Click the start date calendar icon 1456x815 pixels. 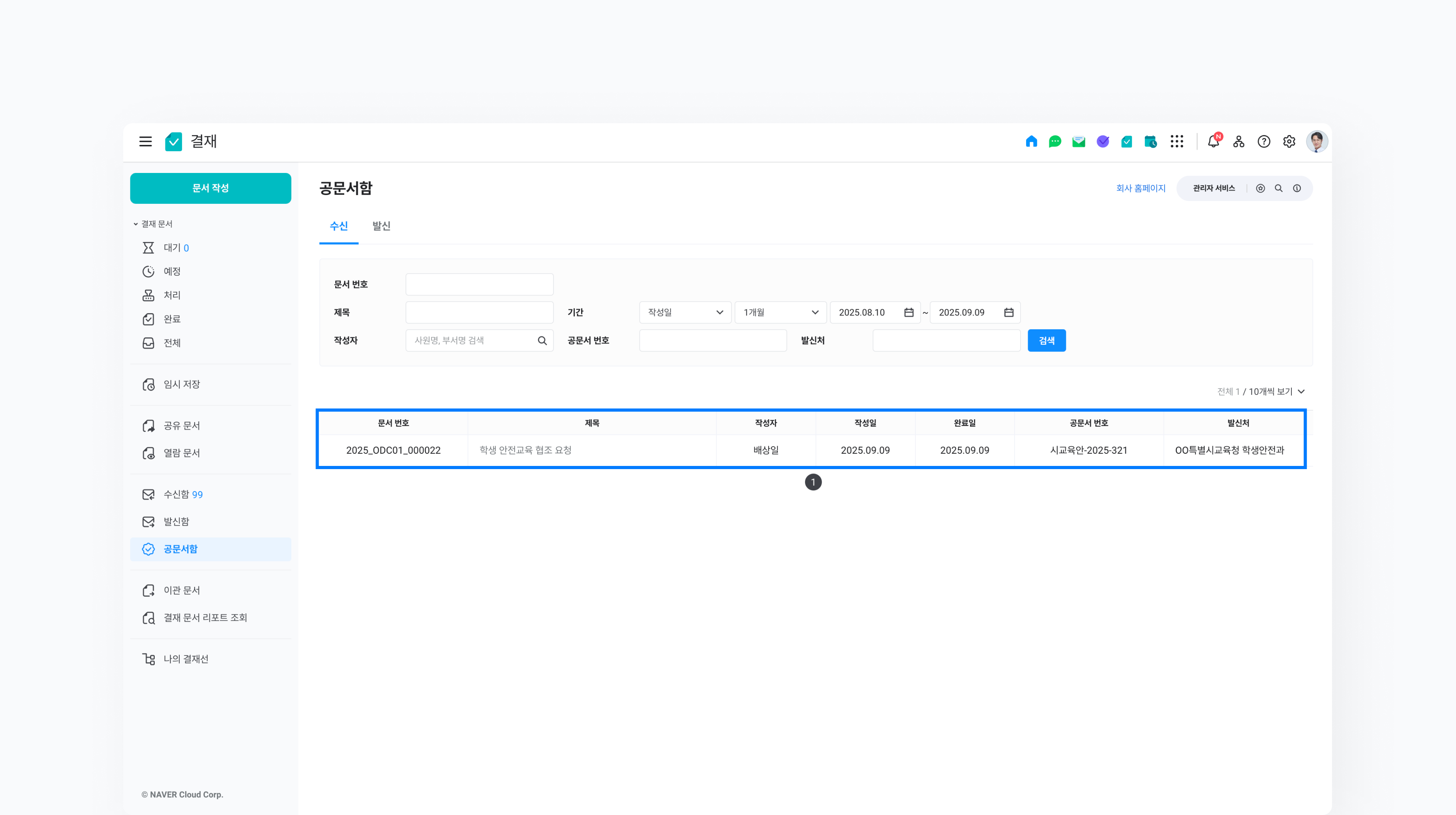[x=909, y=313]
